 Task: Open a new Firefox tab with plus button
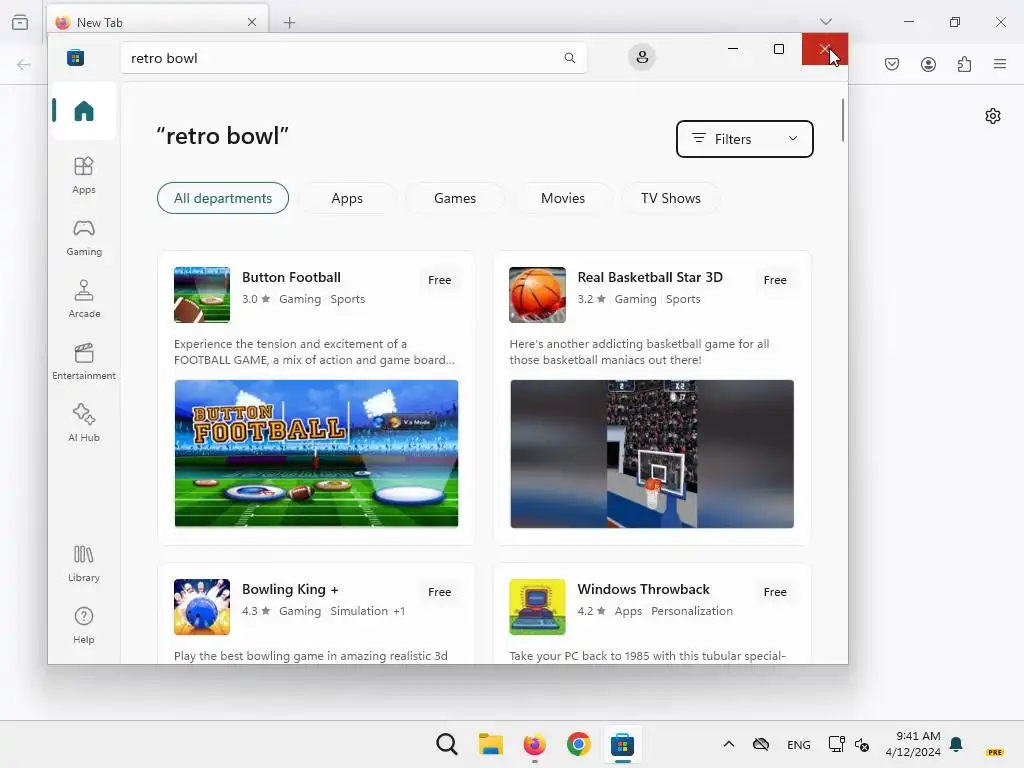[x=289, y=22]
